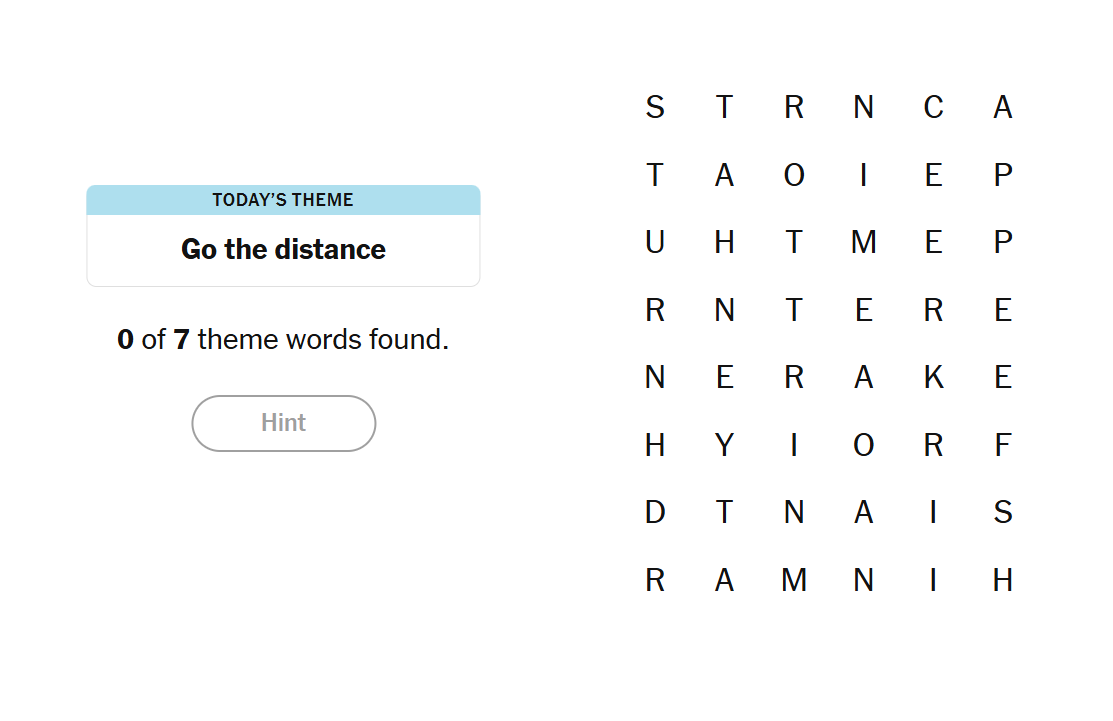Click the O between I and R
This screenshot has height=721, width=1113.
(864, 445)
